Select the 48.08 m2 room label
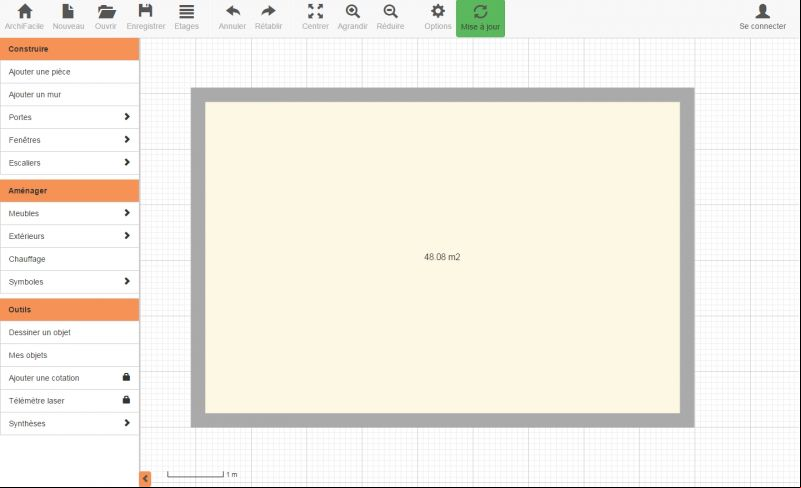801x488 pixels. (442, 257)
